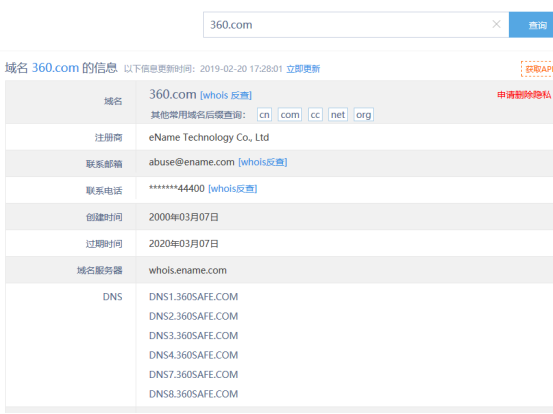The width and height of the screenshot is (553, 414).
Task: Click the masked phone number ending 44400
Action: pyautogui.click(x=177, y=189)
